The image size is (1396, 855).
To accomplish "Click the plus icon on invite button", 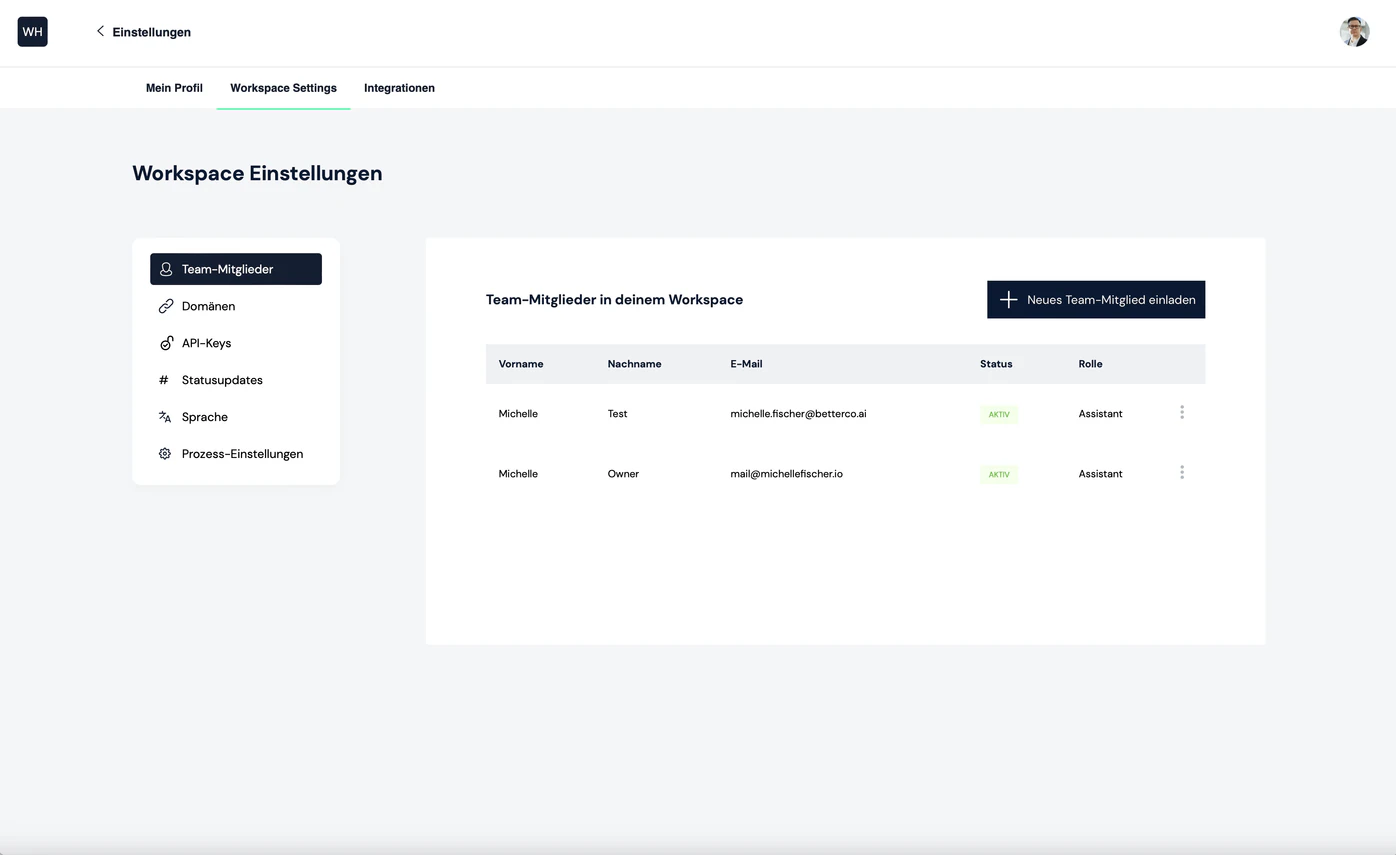I will [1008, 300].
